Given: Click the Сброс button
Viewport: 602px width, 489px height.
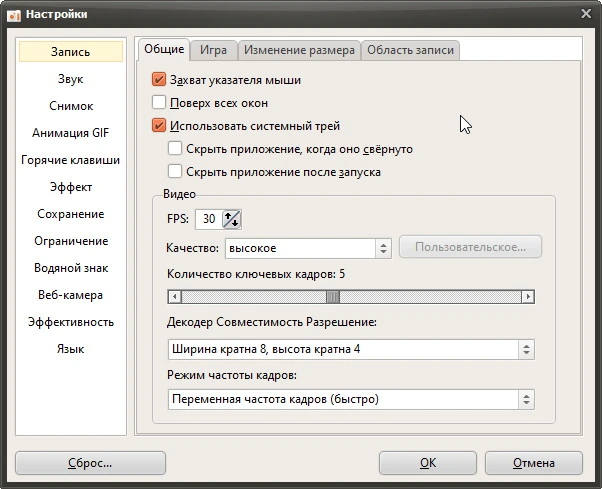Looking at the screenshot, I should (x=90, y=463).
